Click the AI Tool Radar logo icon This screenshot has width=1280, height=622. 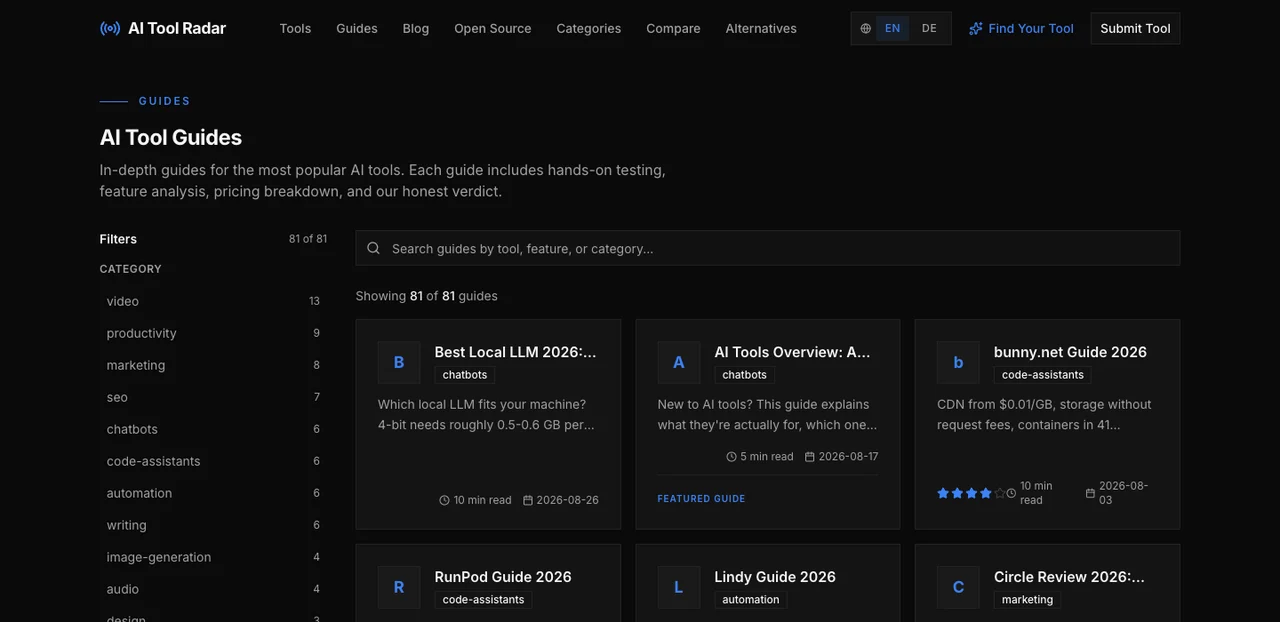pos(110,28)
